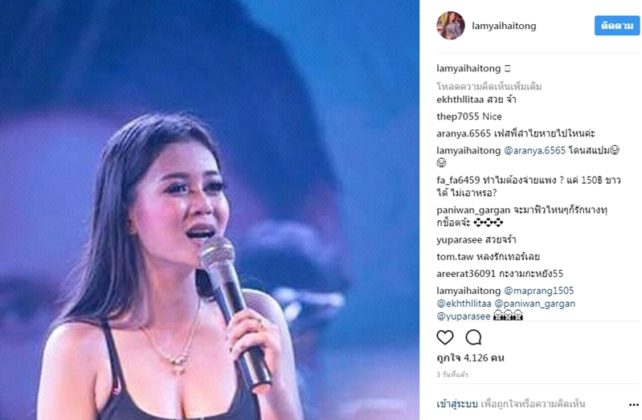Open areerat36091 commenter profile
Screen dimensions: 642x420
point(466,273)
